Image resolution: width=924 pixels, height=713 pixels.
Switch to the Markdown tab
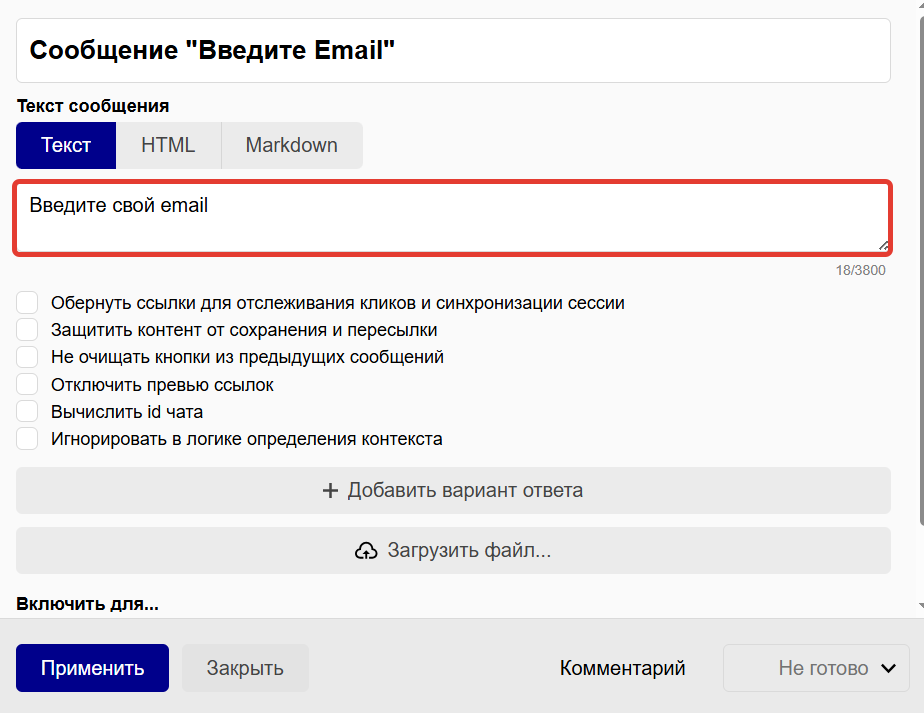[291, 145]
